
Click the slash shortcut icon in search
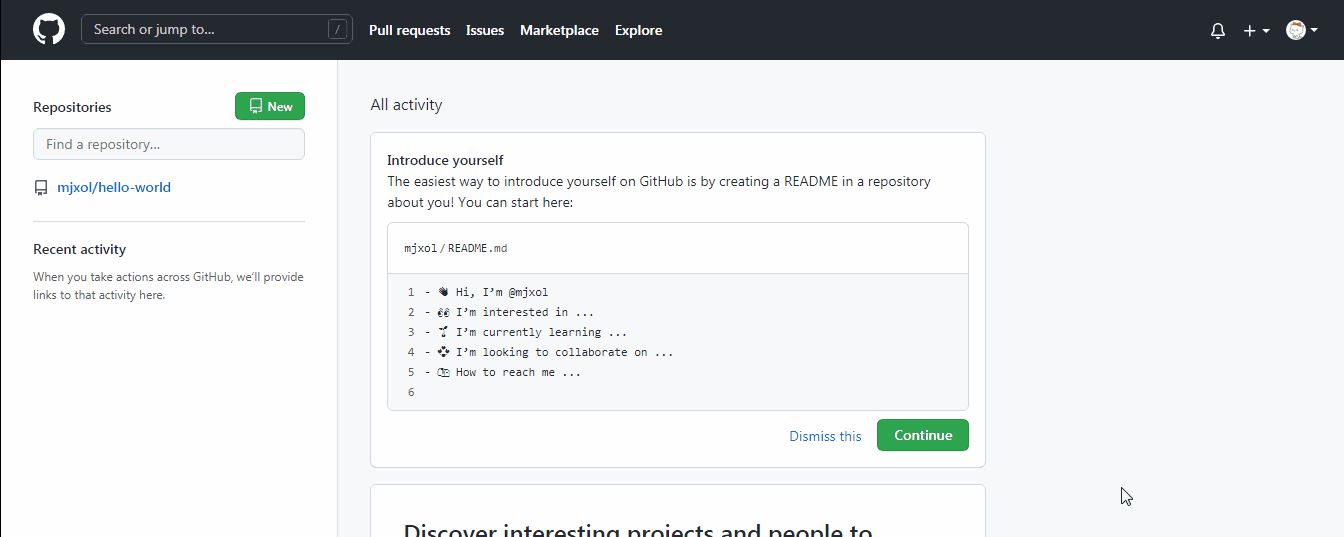tap(338, 30)
